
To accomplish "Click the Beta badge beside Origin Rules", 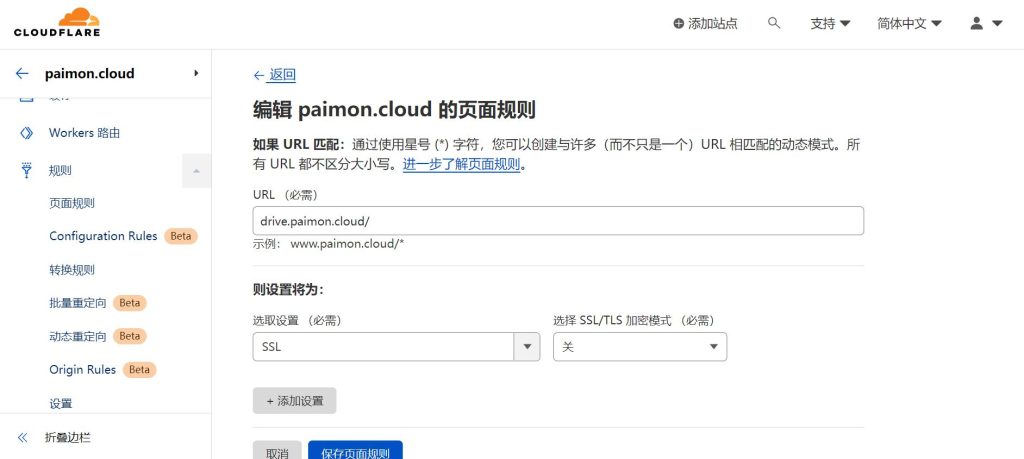I will click(139, 370).
